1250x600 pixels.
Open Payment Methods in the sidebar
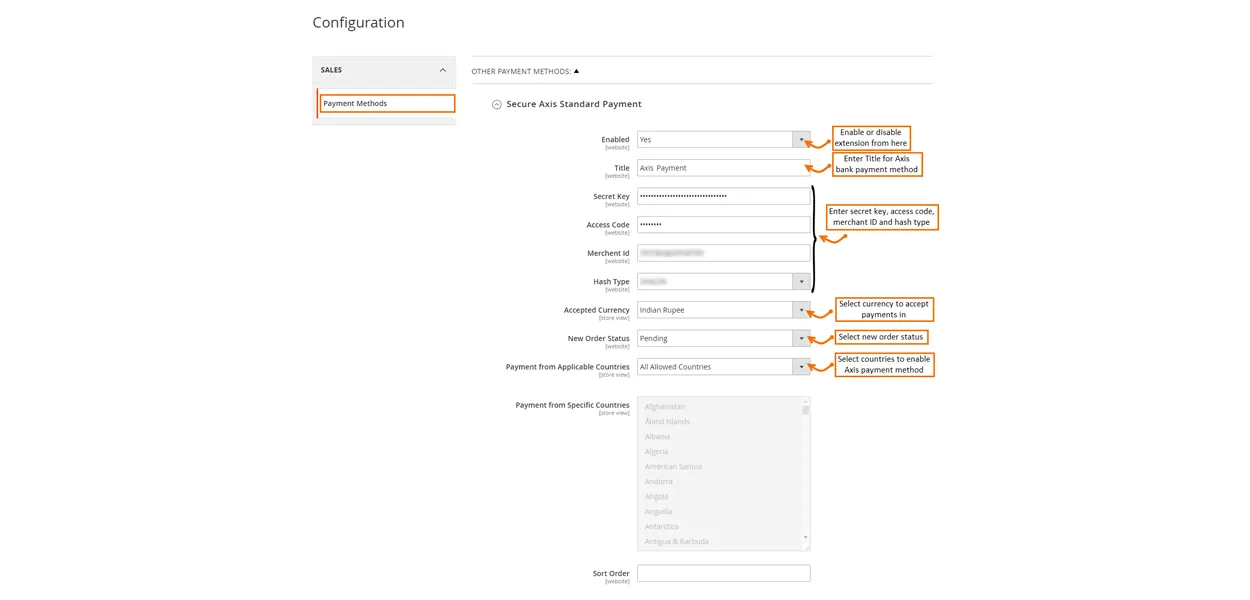(x=386, y=103)
